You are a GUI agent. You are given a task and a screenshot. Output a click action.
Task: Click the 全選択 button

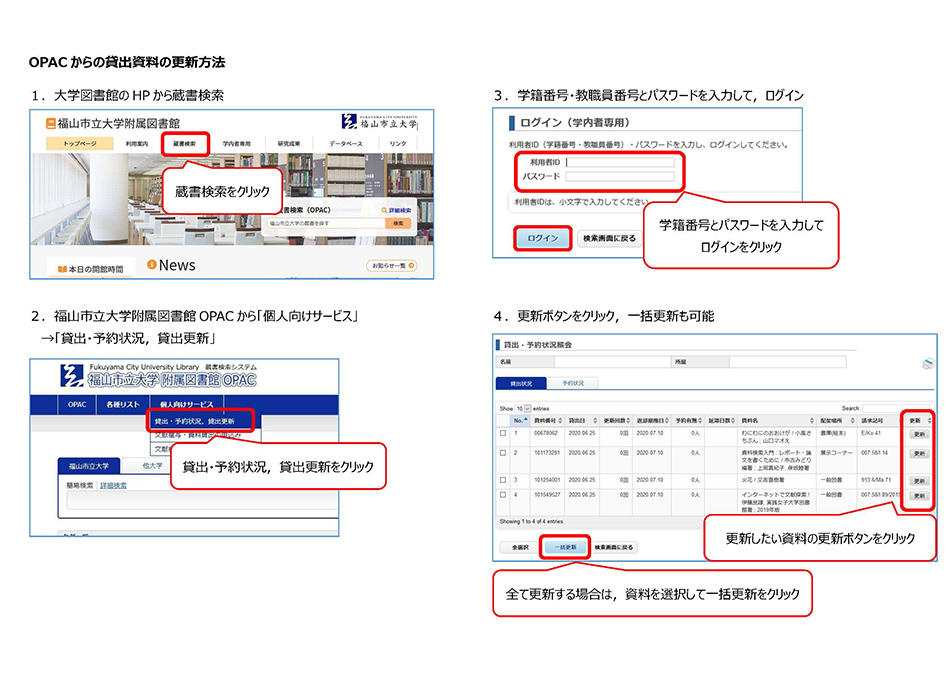coord(520,547)
